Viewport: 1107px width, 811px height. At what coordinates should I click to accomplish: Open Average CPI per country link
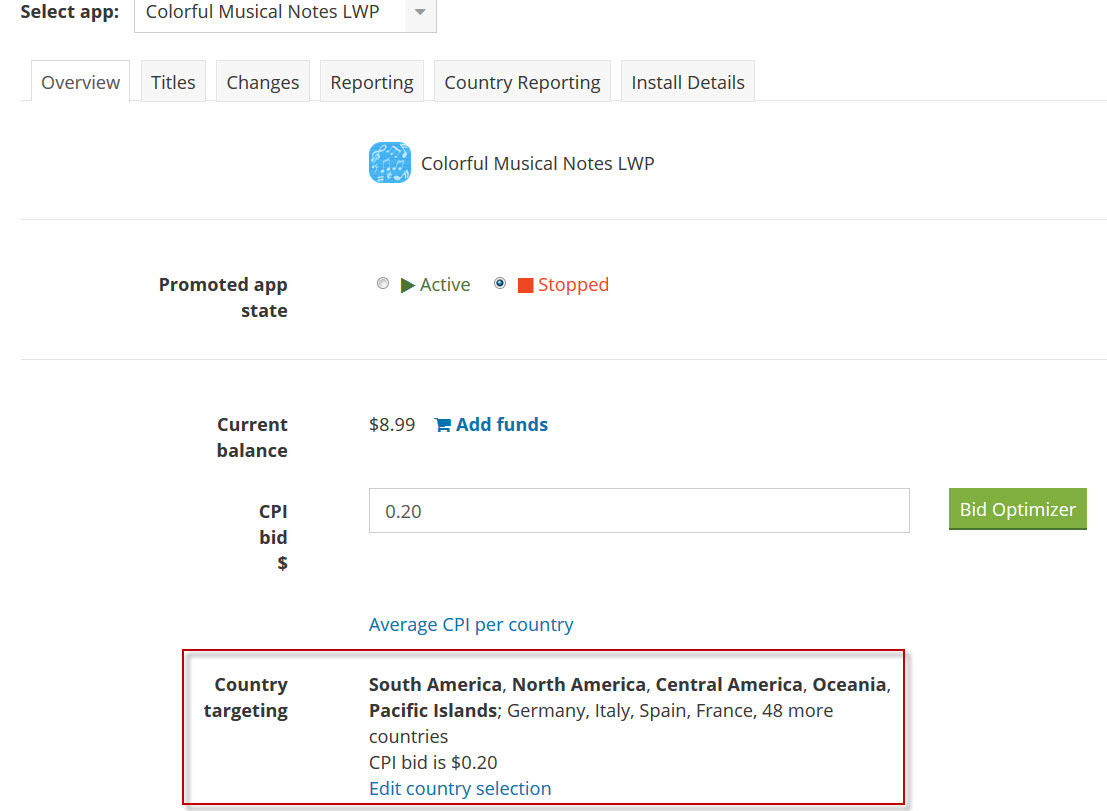pos(471,625)
